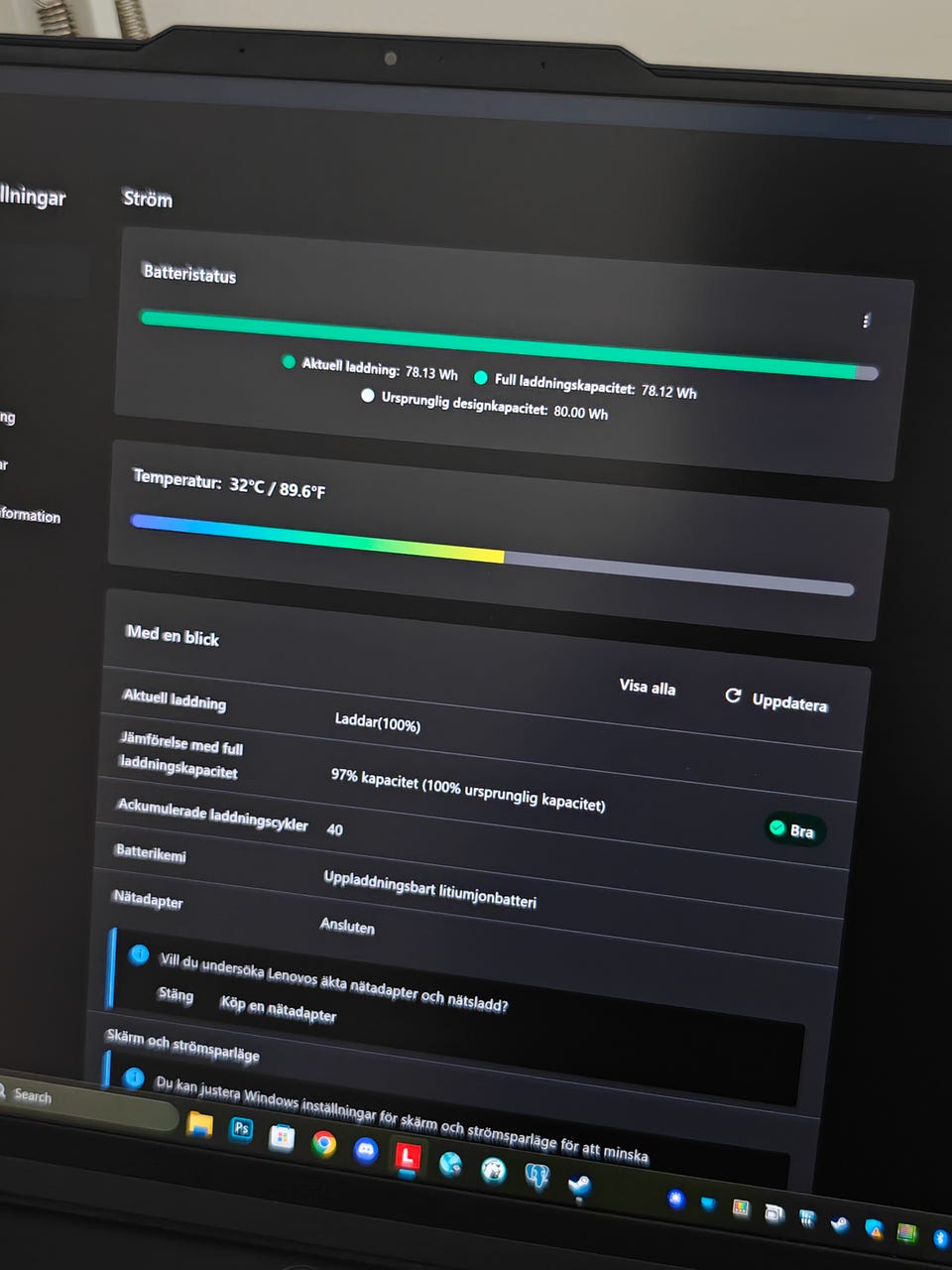Click the green Batteristatus charge bar

509,345
